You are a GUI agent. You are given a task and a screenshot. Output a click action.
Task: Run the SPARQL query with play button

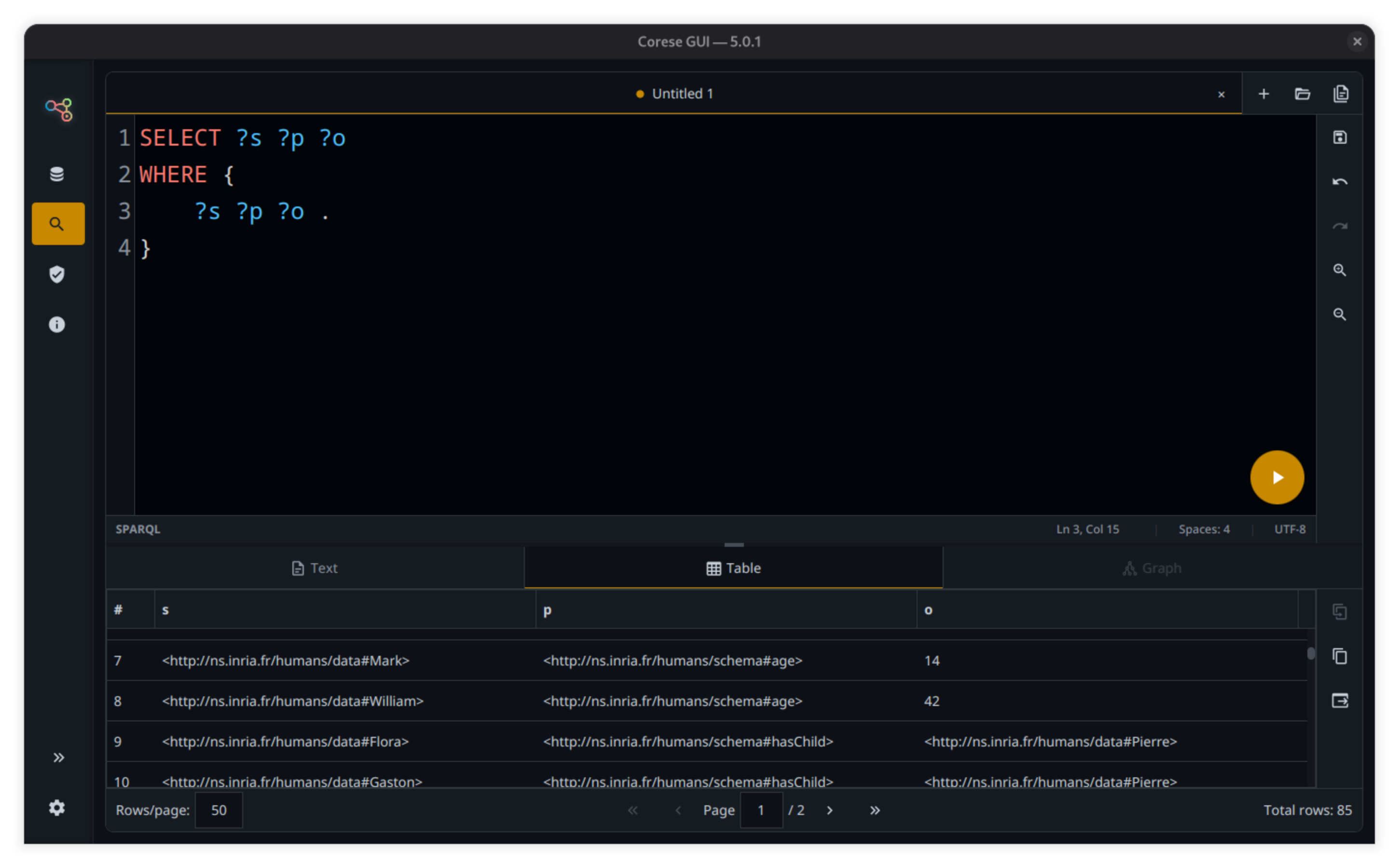1276,477
